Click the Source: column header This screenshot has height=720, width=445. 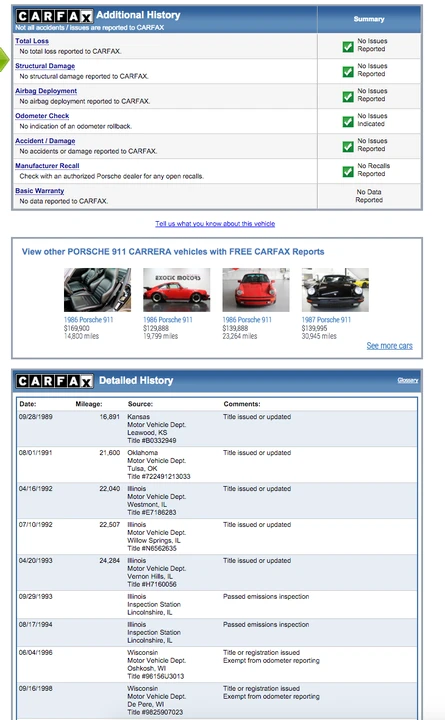click(140, 404)
